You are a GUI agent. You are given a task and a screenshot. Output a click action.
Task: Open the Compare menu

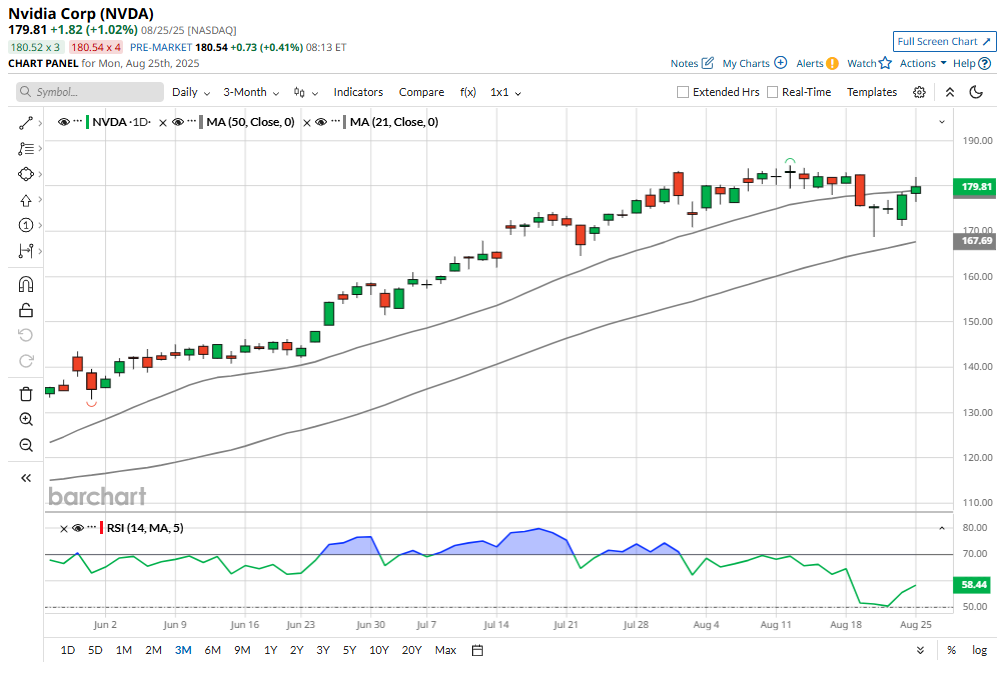pyautogui.click(x=422, y=92)
